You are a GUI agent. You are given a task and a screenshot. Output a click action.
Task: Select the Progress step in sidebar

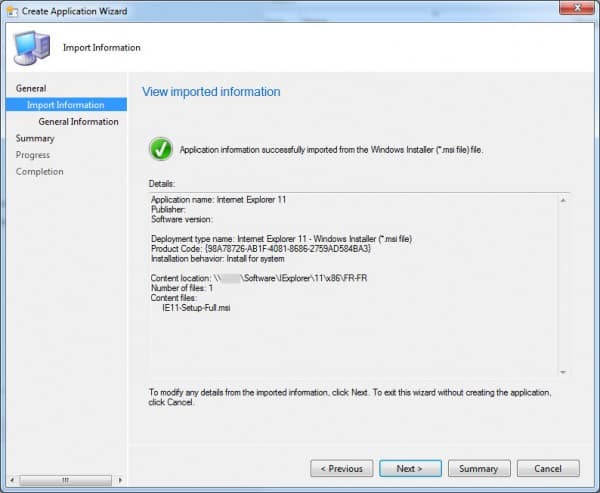tap(33, 155)
